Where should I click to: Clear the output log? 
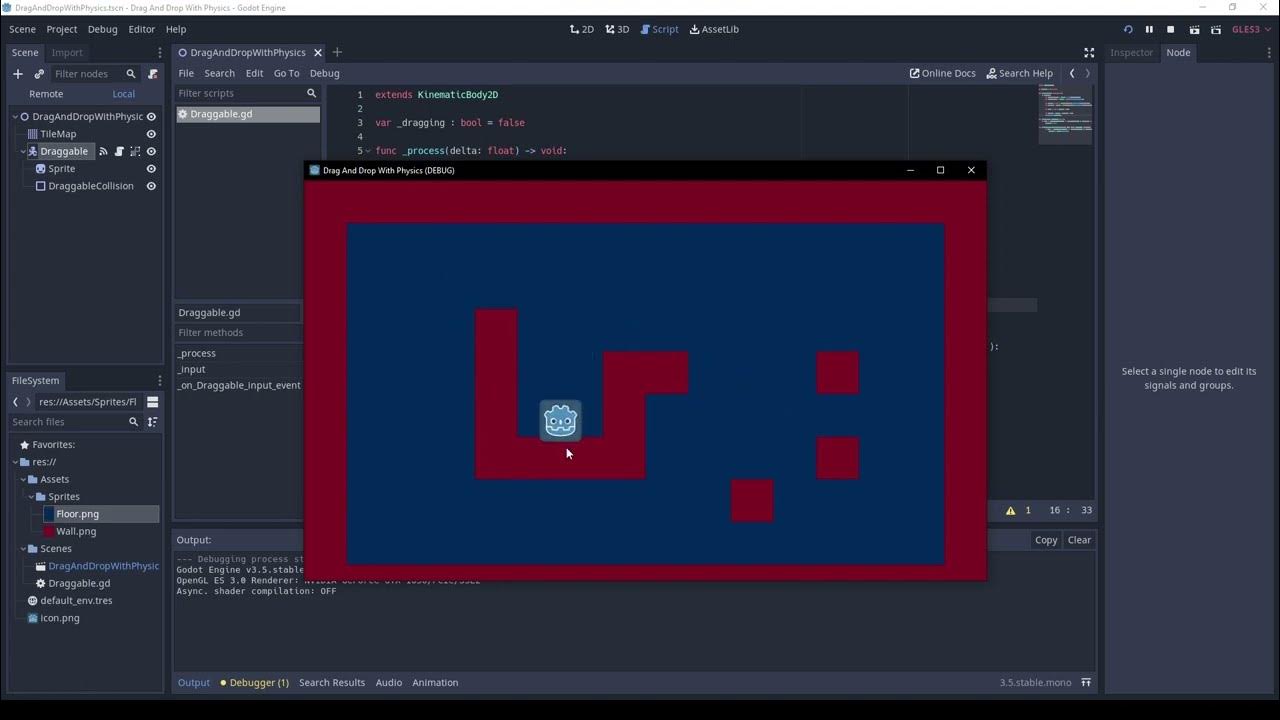click(1079, 540)
